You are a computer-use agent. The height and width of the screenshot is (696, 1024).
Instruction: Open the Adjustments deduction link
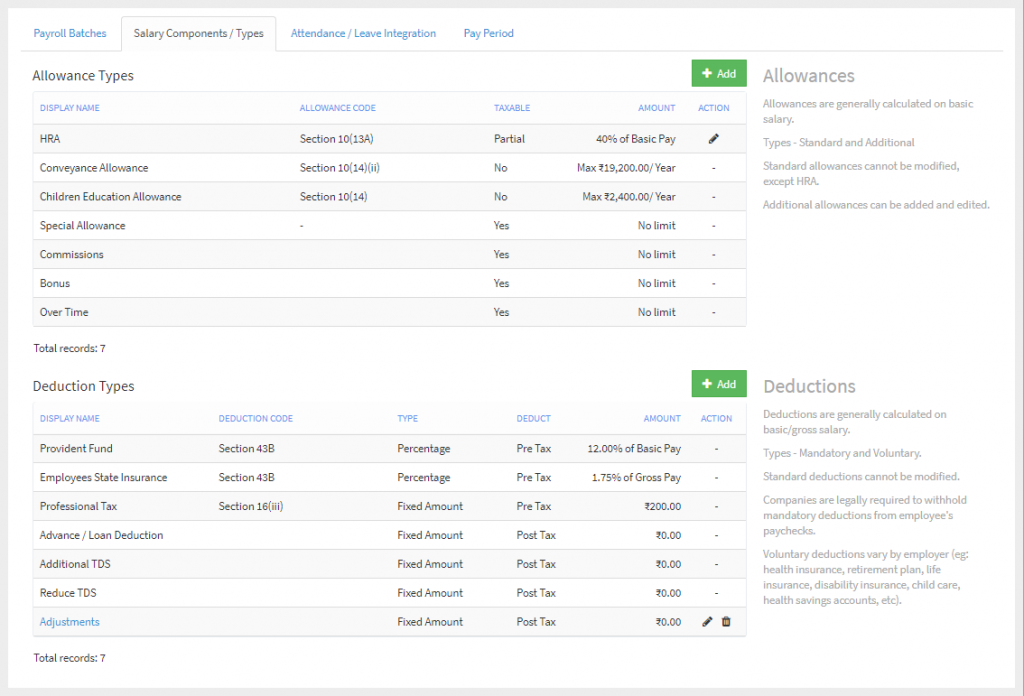point(70,622)
